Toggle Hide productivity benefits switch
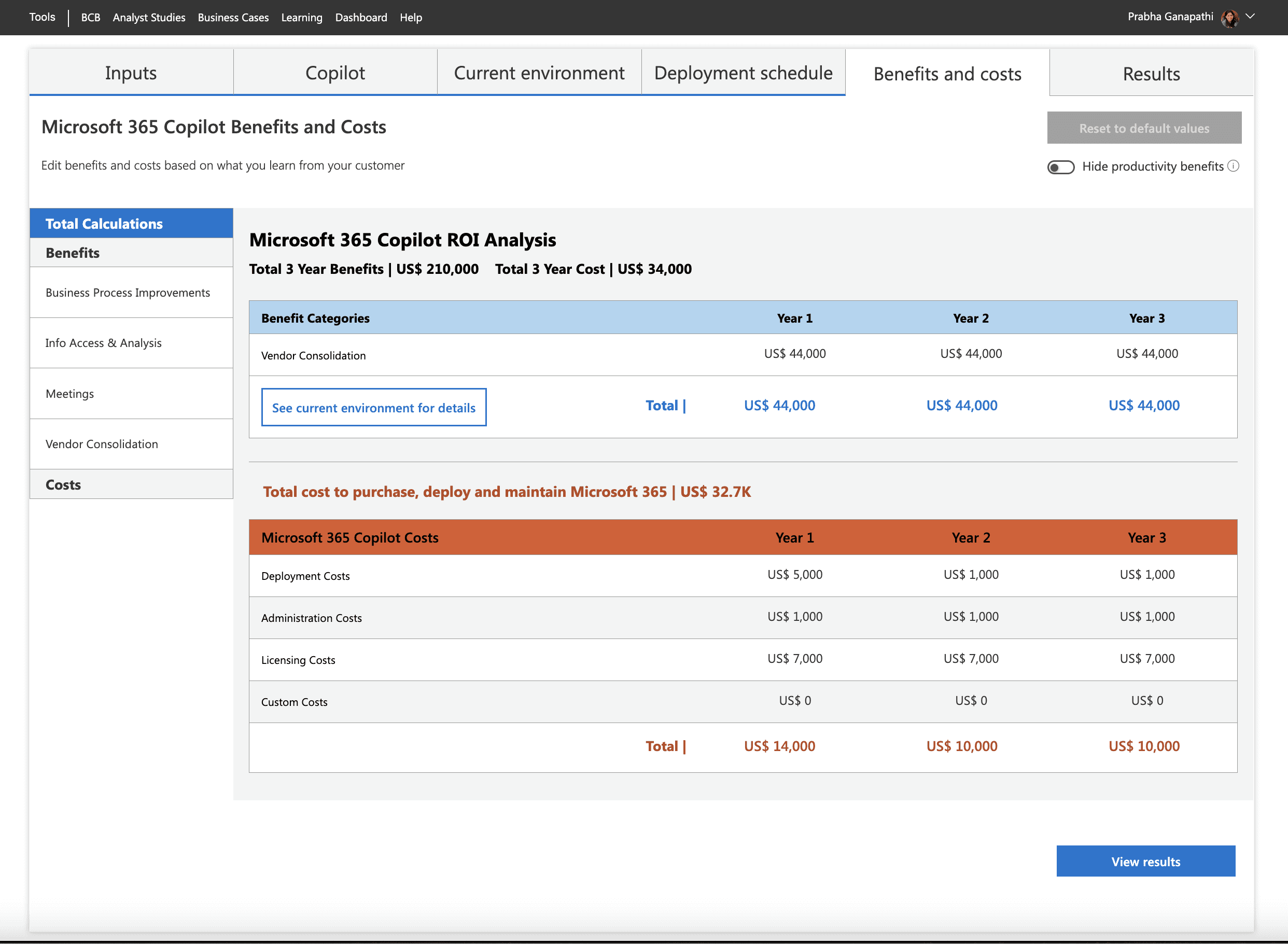 pos(1060,167)
